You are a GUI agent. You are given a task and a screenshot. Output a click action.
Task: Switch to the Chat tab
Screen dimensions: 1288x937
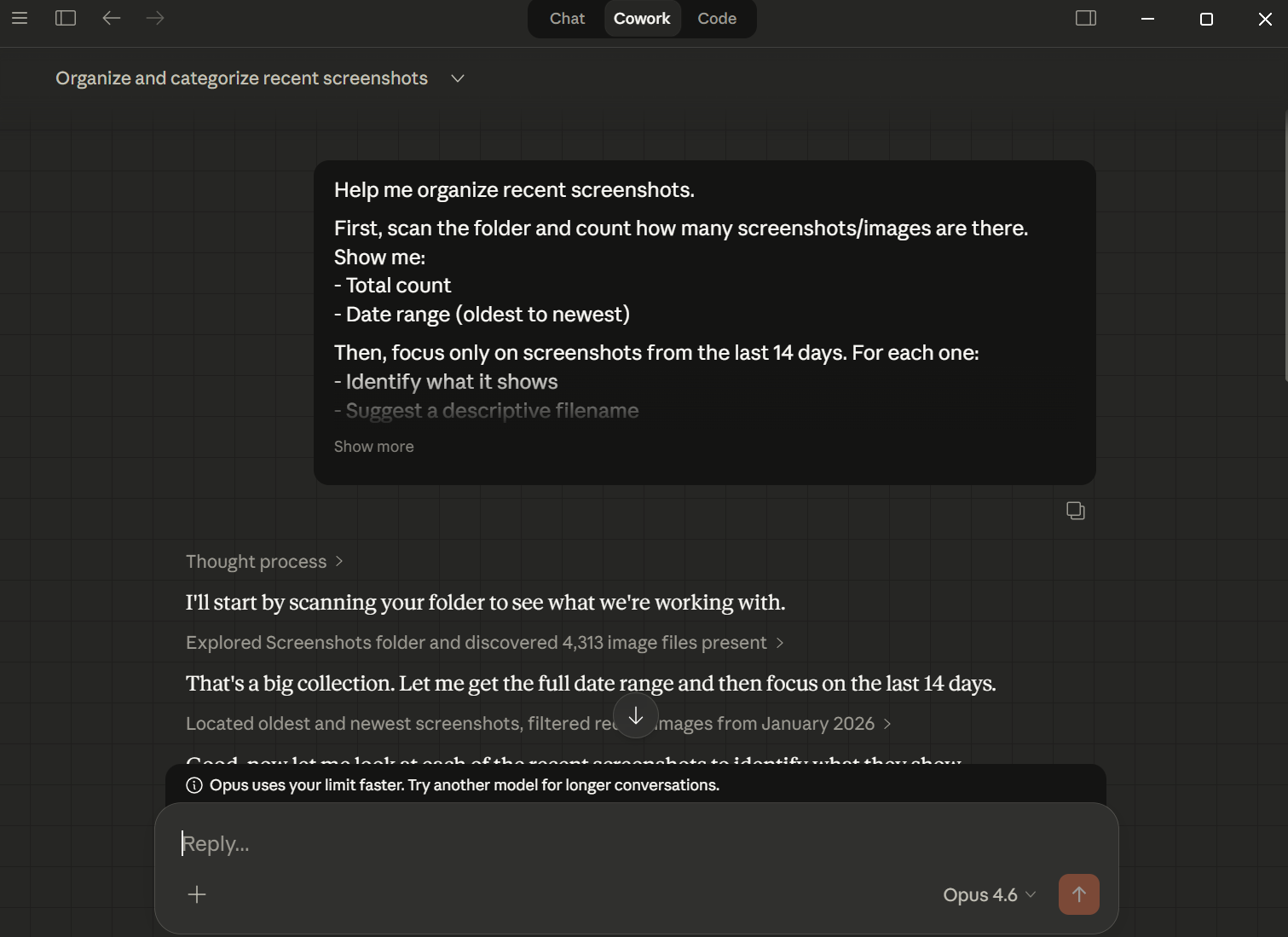click(567, 19)
